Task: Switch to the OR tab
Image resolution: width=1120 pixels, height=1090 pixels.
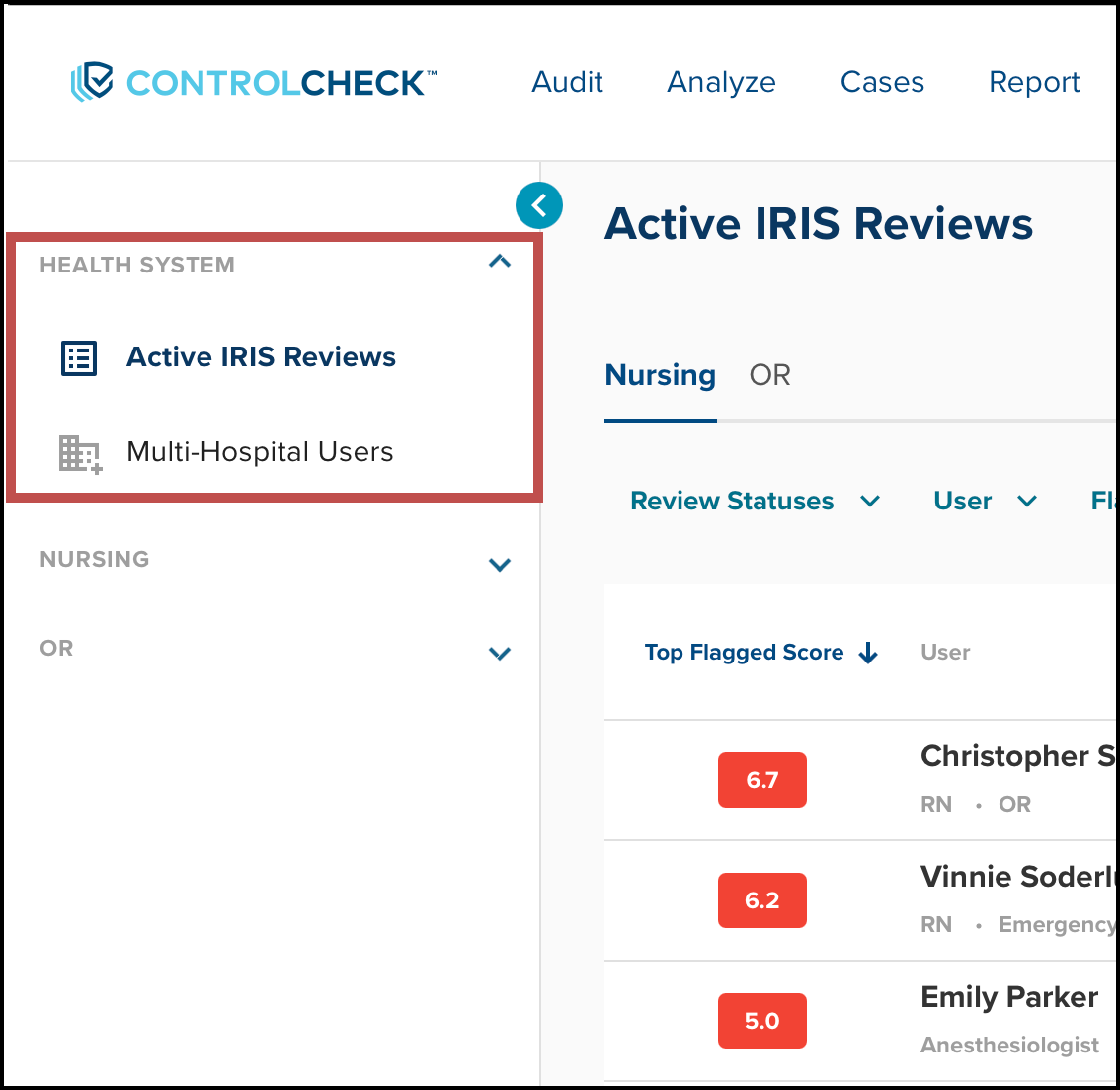Action: pyautogui.click(x=769, y=375)
